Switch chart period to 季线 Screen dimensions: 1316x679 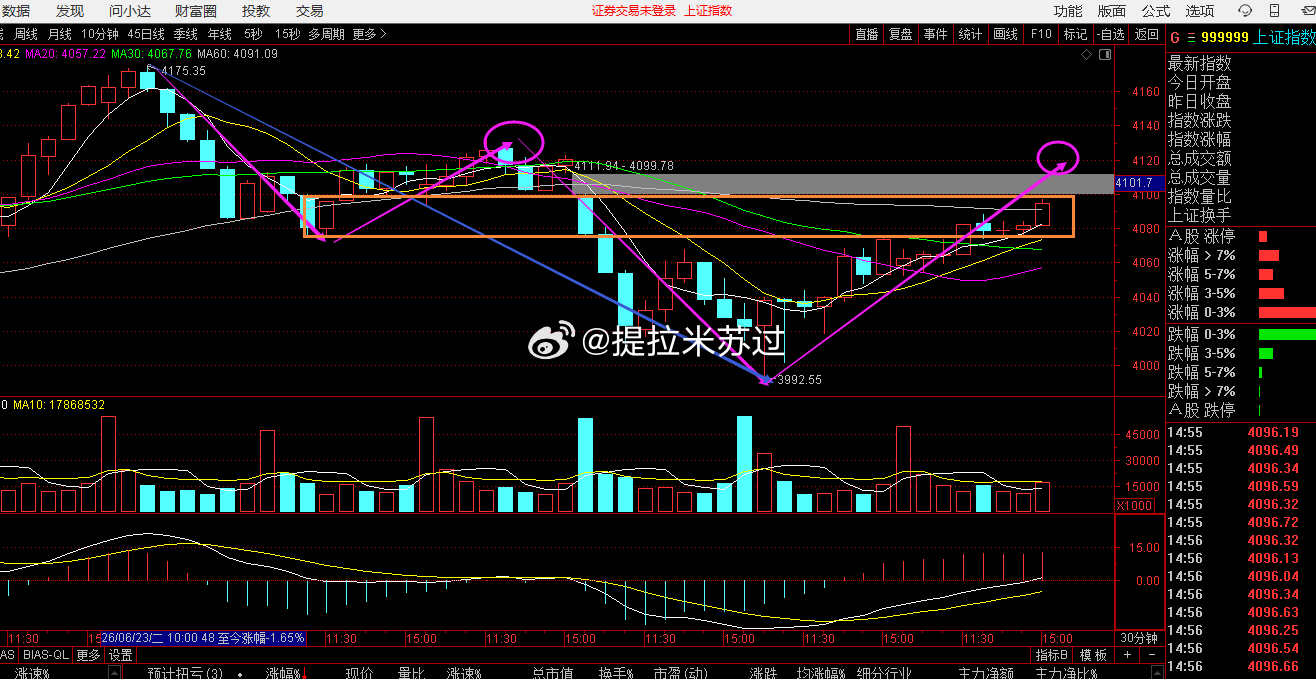(x=186, y=34)
